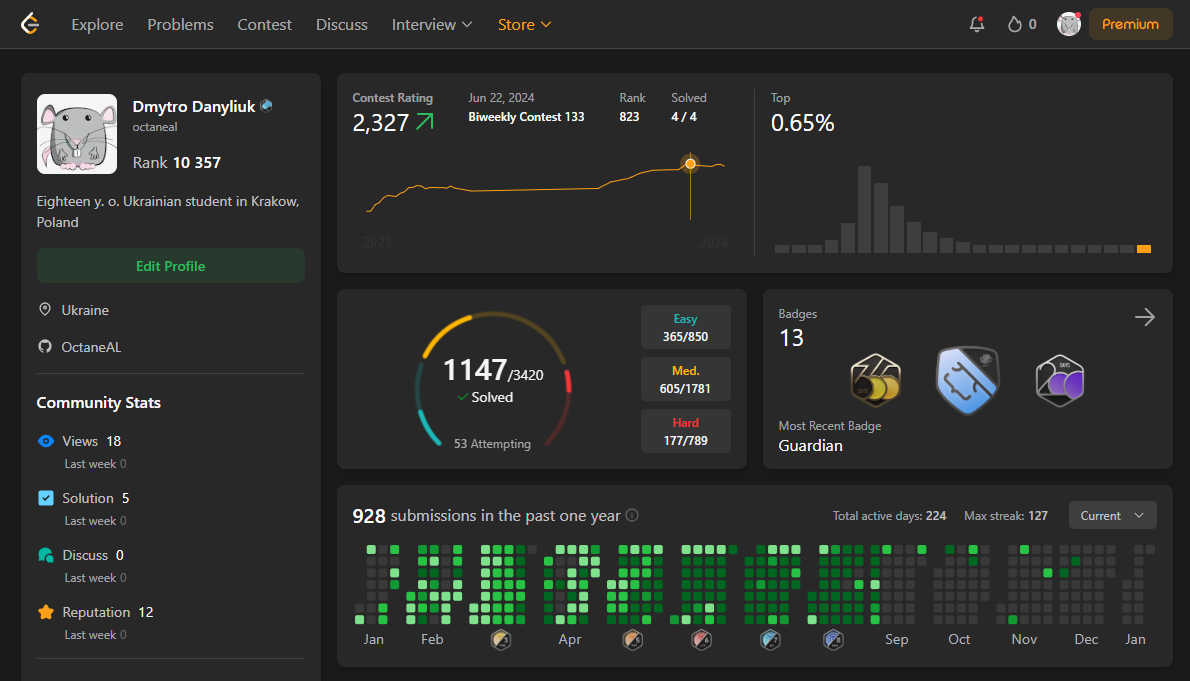The height and width of the screenshot is (681, 1190).
Task: Click the LeetCode logo icon
Action: click(x=30, y=24)
